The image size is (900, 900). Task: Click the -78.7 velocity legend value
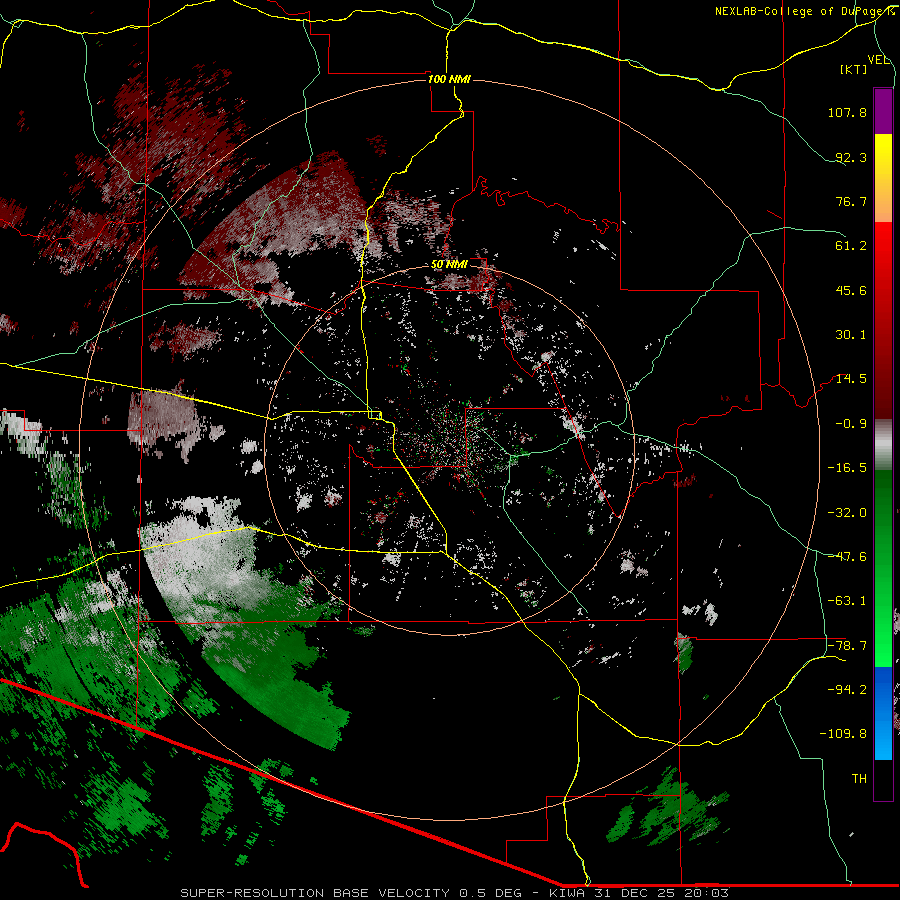(847, 646)
